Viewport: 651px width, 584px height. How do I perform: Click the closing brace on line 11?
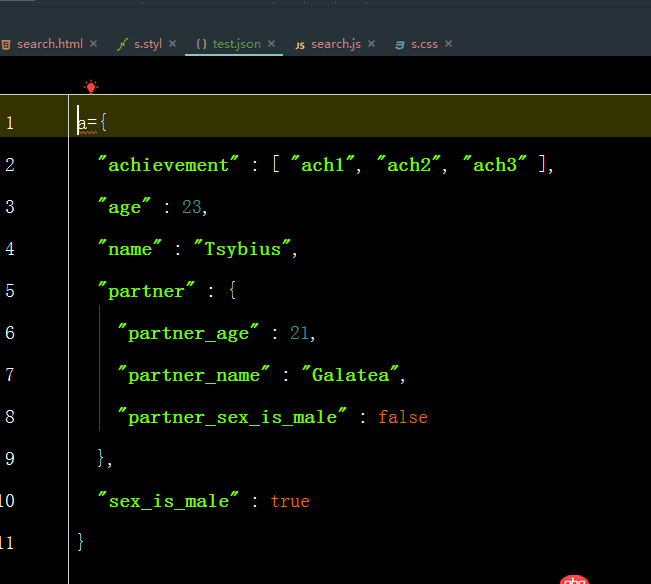coord(81,542)
